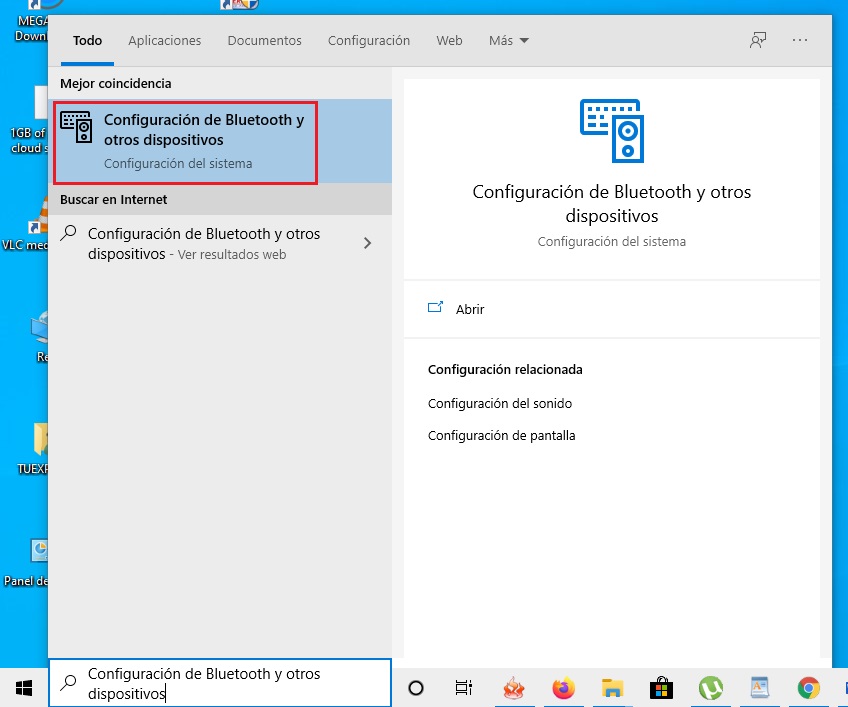
Task: Open Configuración del sonido related setting
Action: (499, 403)
